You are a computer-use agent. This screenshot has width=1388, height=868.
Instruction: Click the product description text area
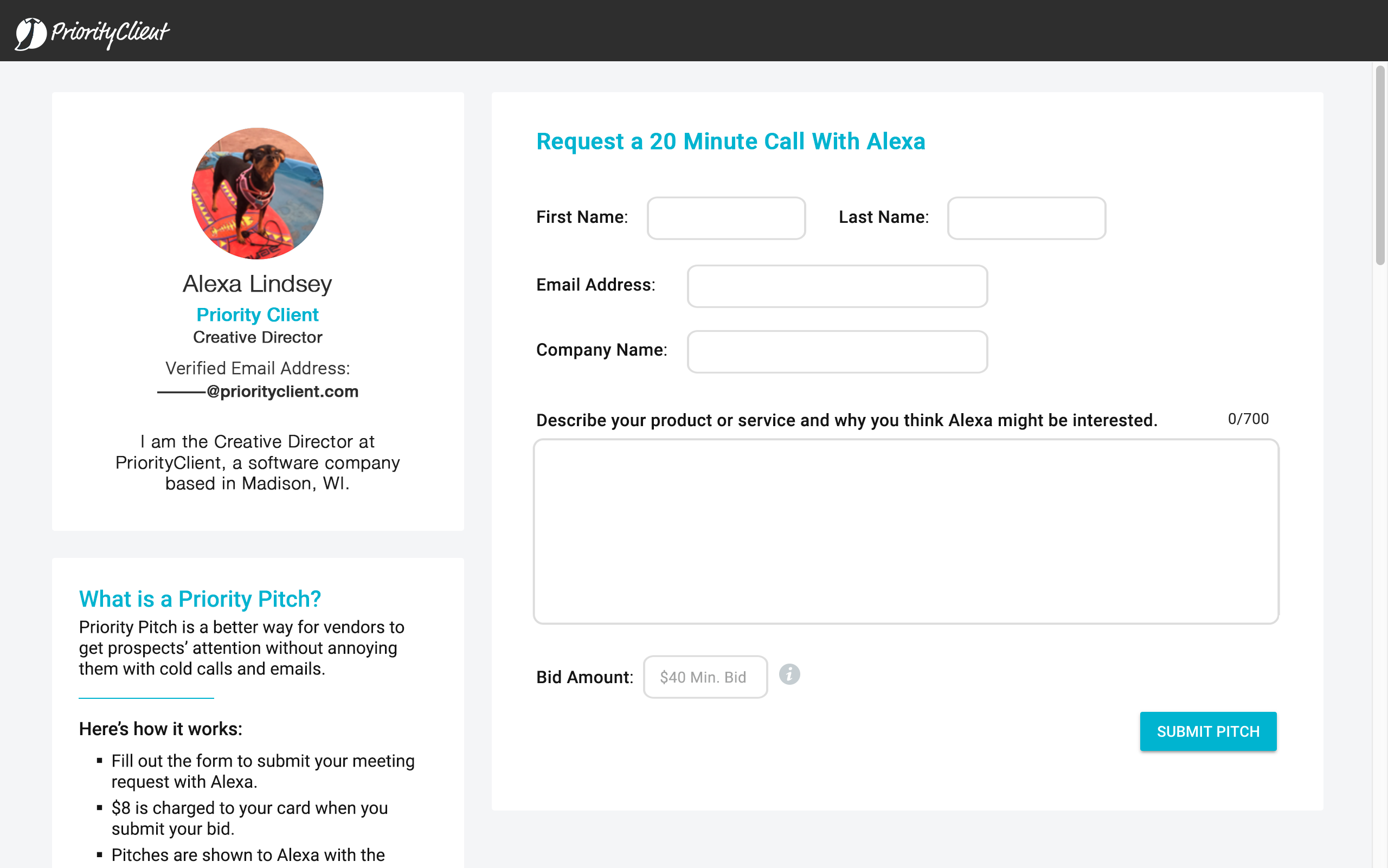tap(905, 531)
